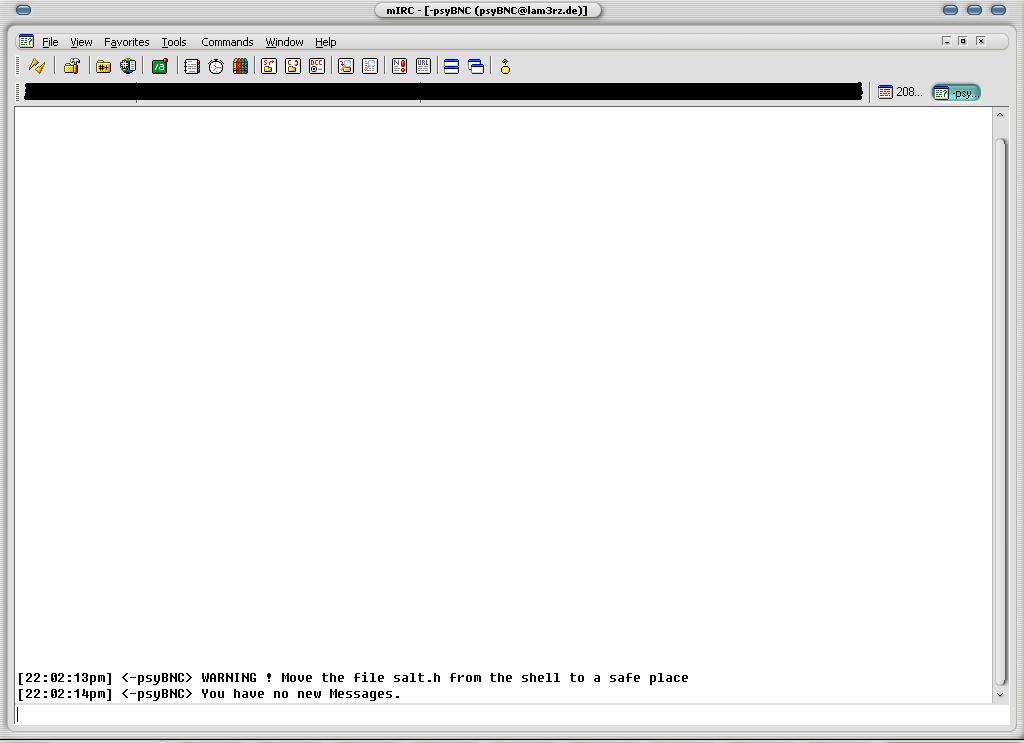Close the inner psyBNC child window
1024x743 pixels.
[980, 41]
